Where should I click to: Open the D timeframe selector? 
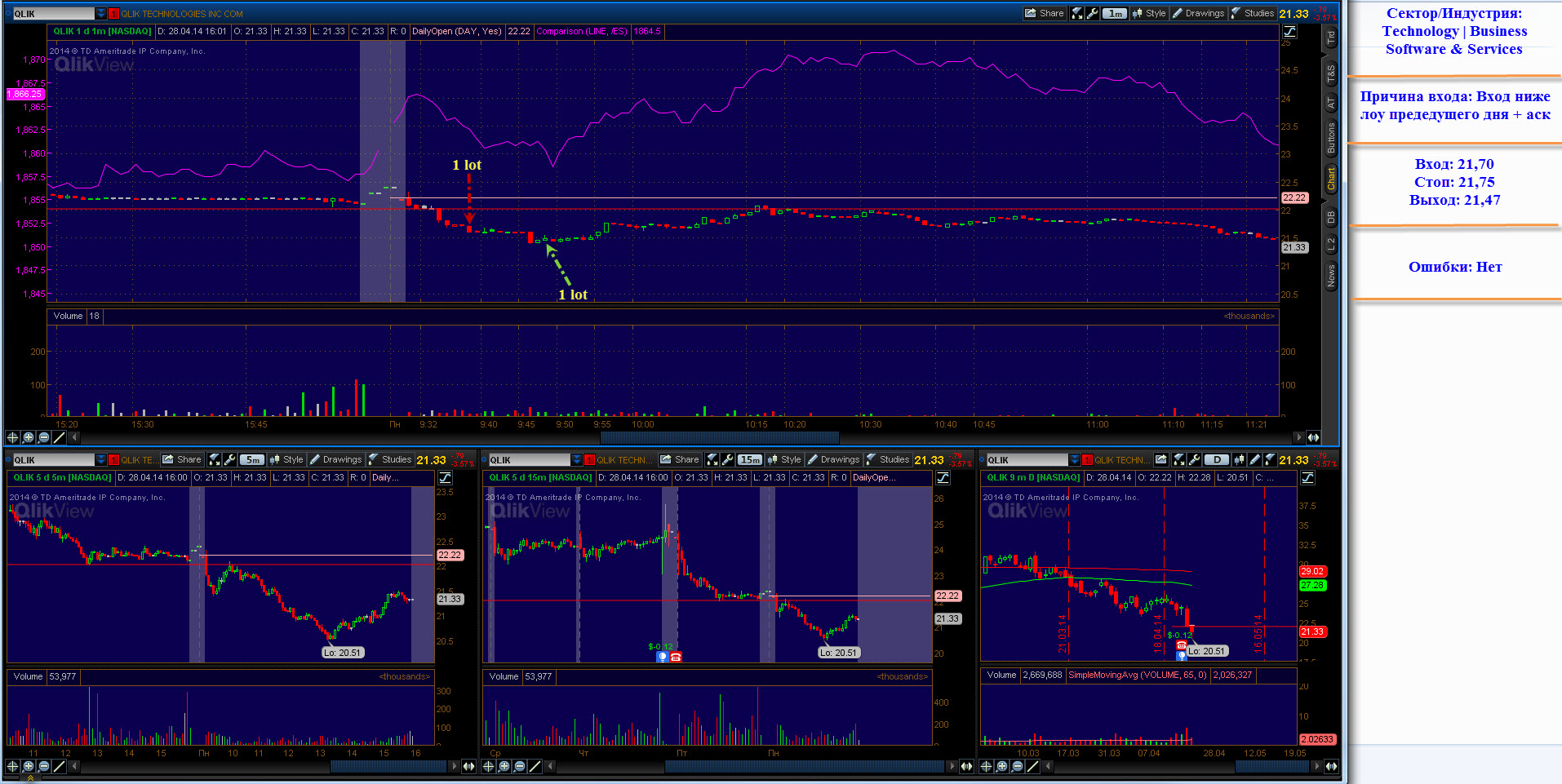pyautogui.click(x=1217, y=459)
